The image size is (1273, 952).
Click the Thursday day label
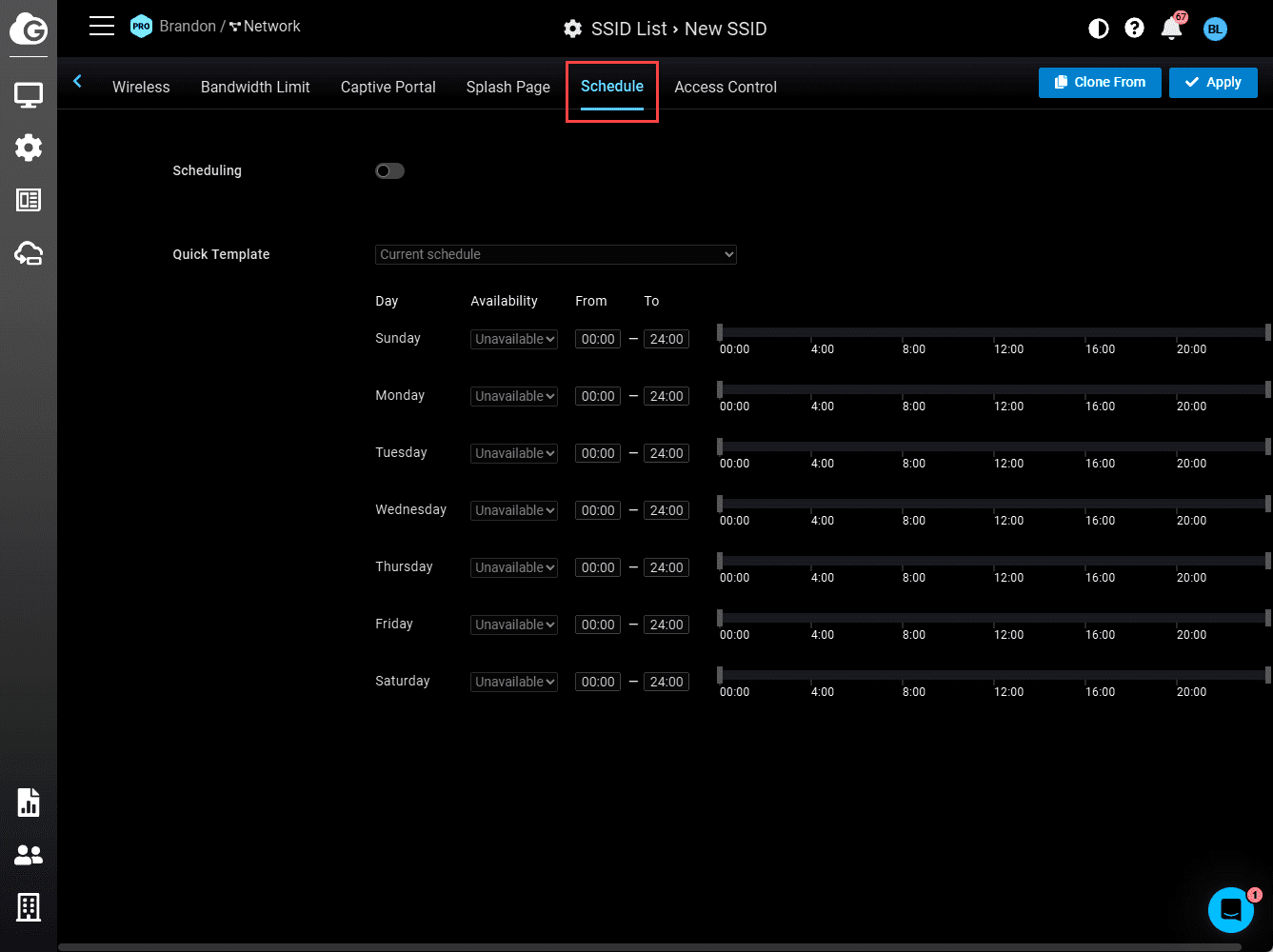pyautogui.click(x=404, y=566)
